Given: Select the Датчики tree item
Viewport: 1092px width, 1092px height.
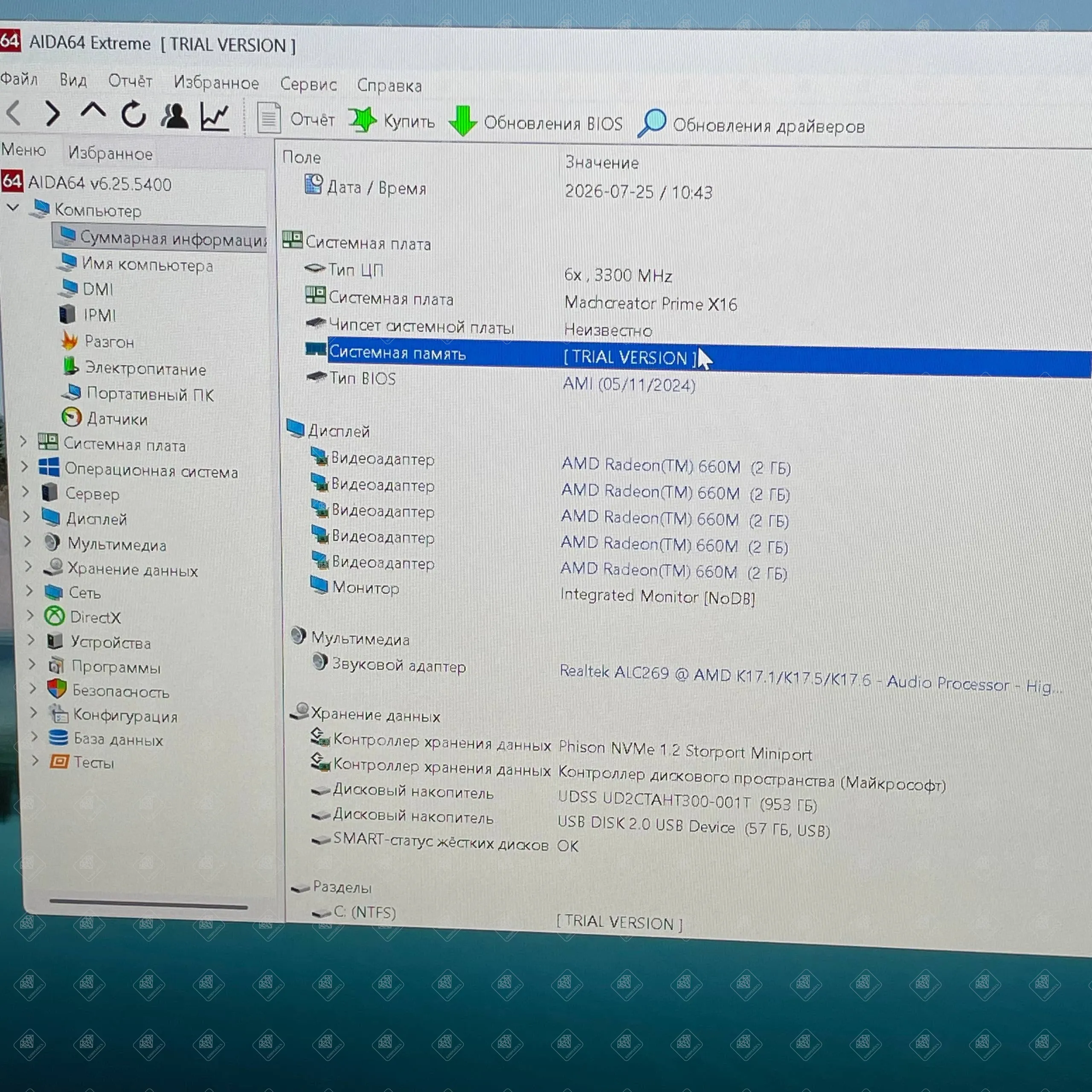Looking at the screenshot, I should point(105,418).
